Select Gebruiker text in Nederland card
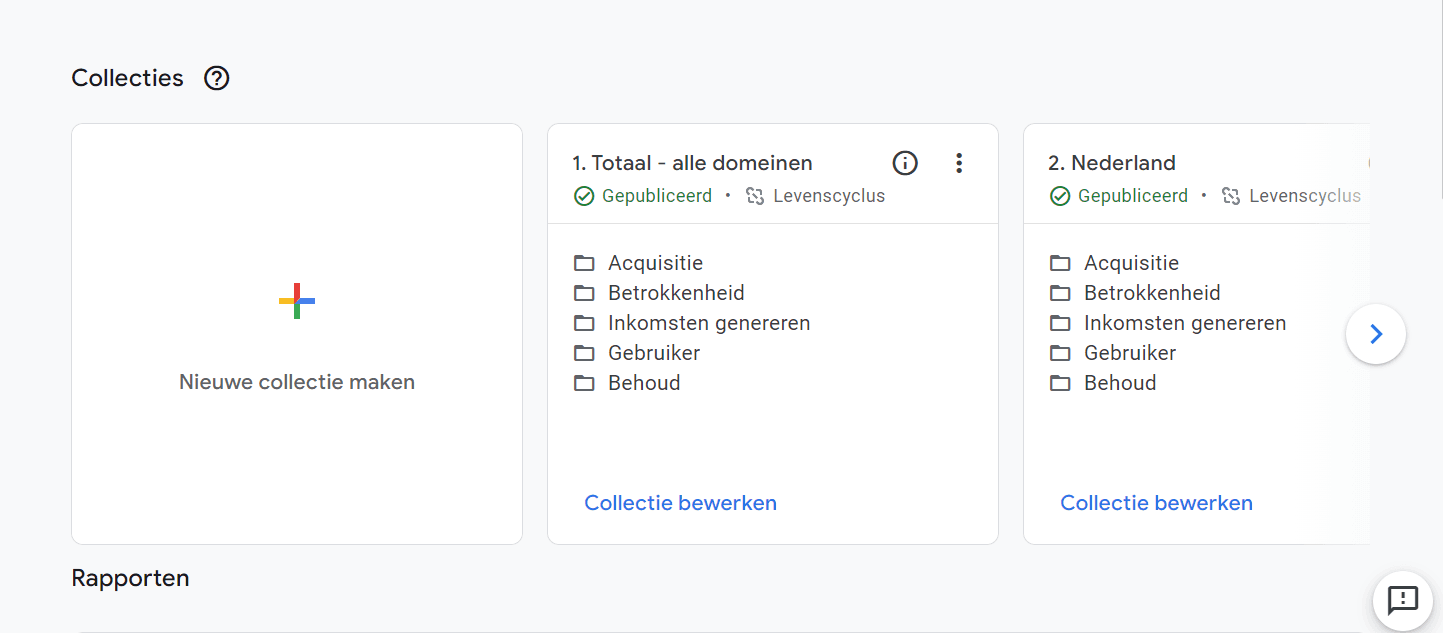Screen dimensions: 1443x633 point(1130,353)
